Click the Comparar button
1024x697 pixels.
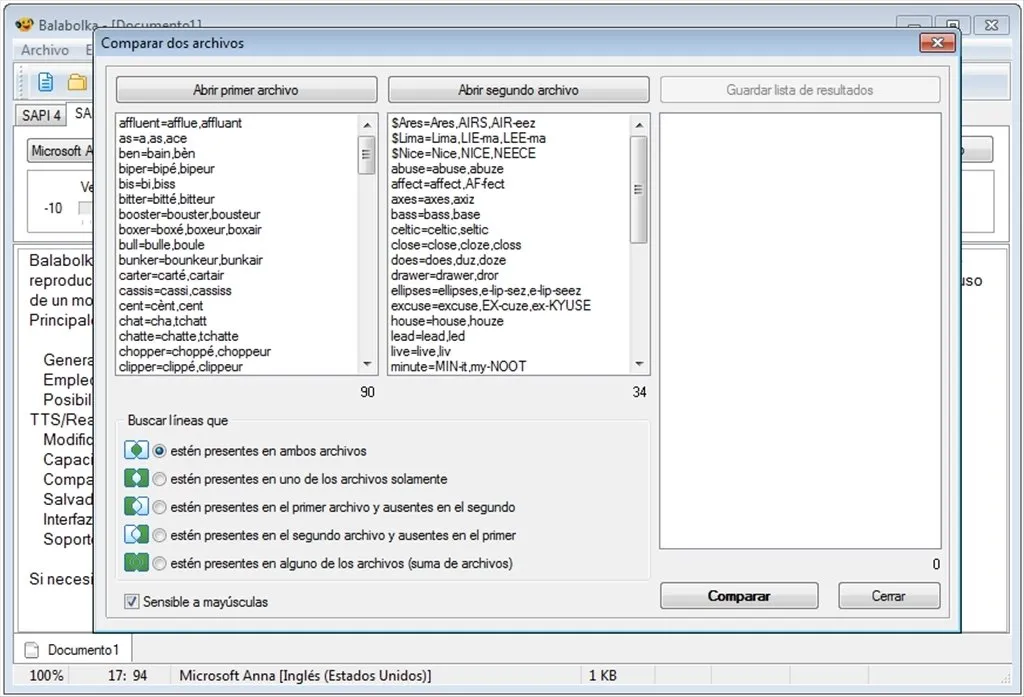click(739, 596)
